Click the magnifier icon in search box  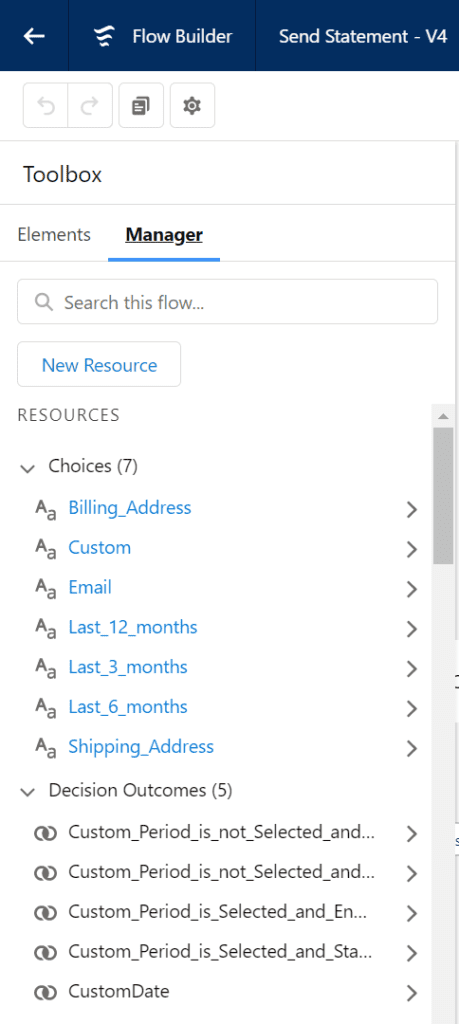pyautogui.click(x=44, y=302)
